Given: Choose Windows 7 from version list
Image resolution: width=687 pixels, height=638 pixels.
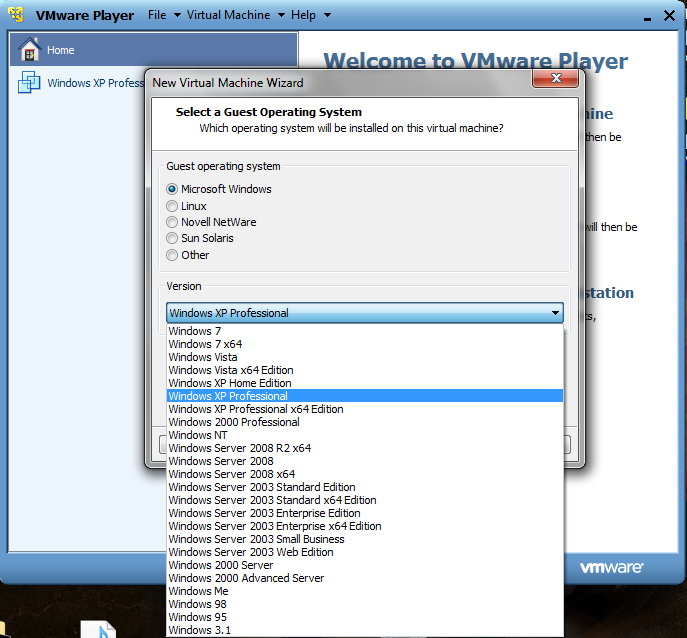Looking at the screenshot, I should 365,331.
